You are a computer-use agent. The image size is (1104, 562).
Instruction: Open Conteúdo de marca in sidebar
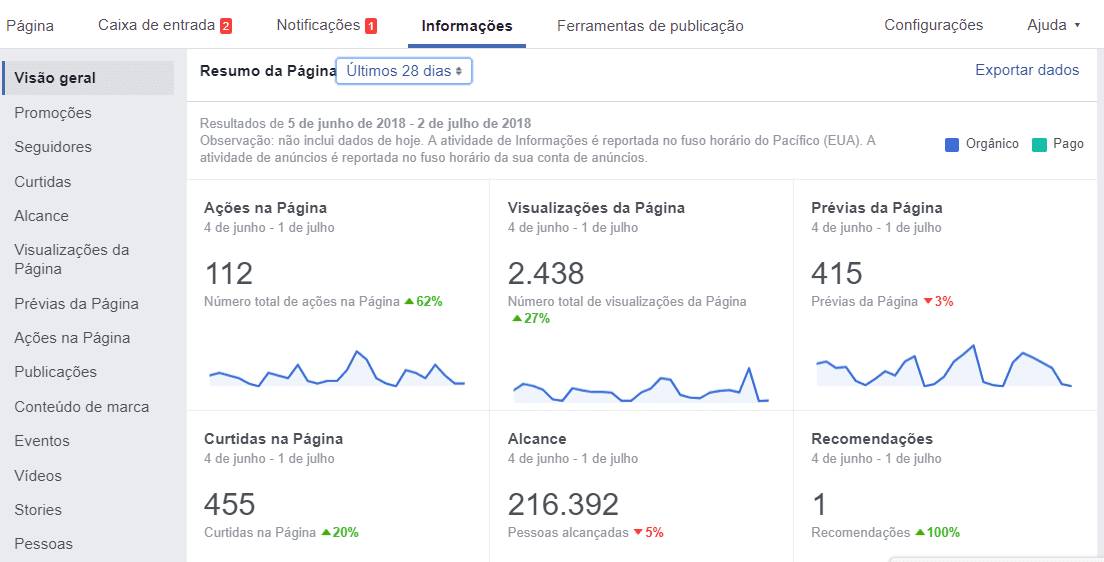tap(82, 407)
